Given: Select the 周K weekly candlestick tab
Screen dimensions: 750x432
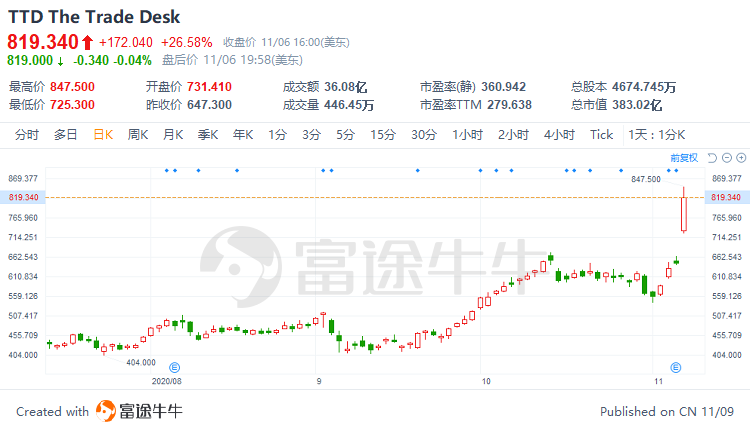Looking at the screenshot, I should pos(138,135).
